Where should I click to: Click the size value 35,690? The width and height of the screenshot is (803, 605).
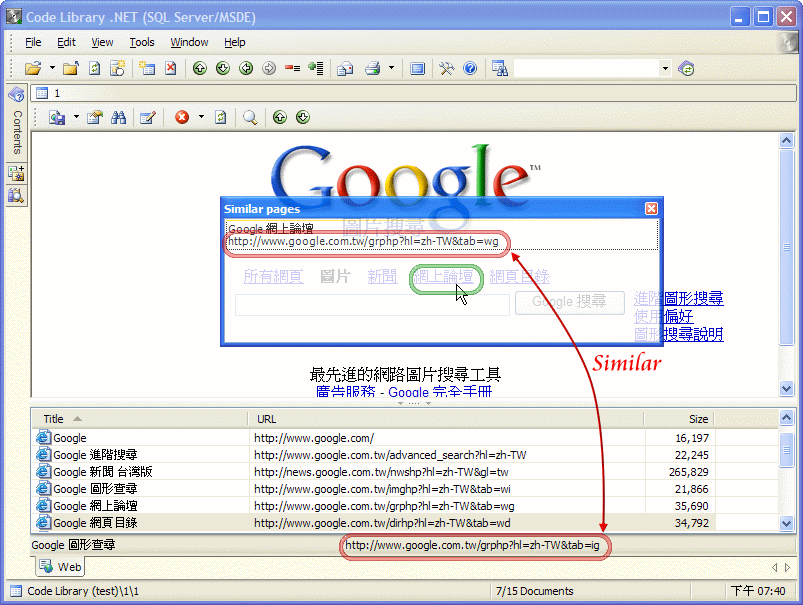click(691, 506)
